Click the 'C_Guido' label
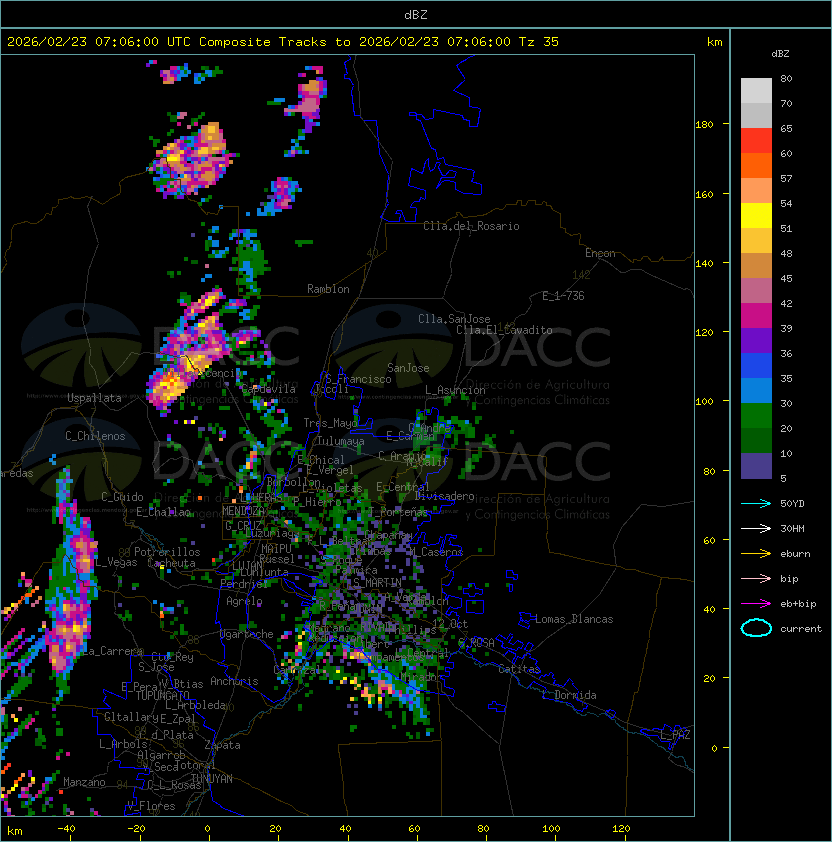Viewport: 832px width, 842px height. [122, 497]
